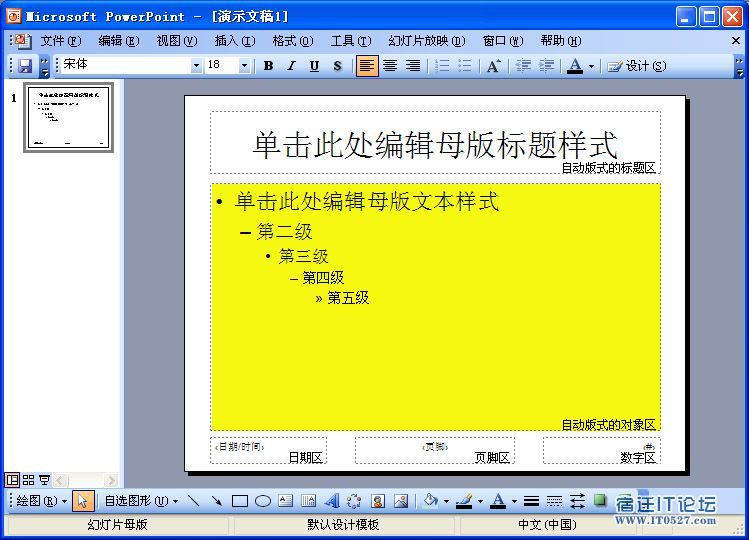This screenshot has height=540, width=749.
Task: Open the 视图 menu
Action: (177, 41)
